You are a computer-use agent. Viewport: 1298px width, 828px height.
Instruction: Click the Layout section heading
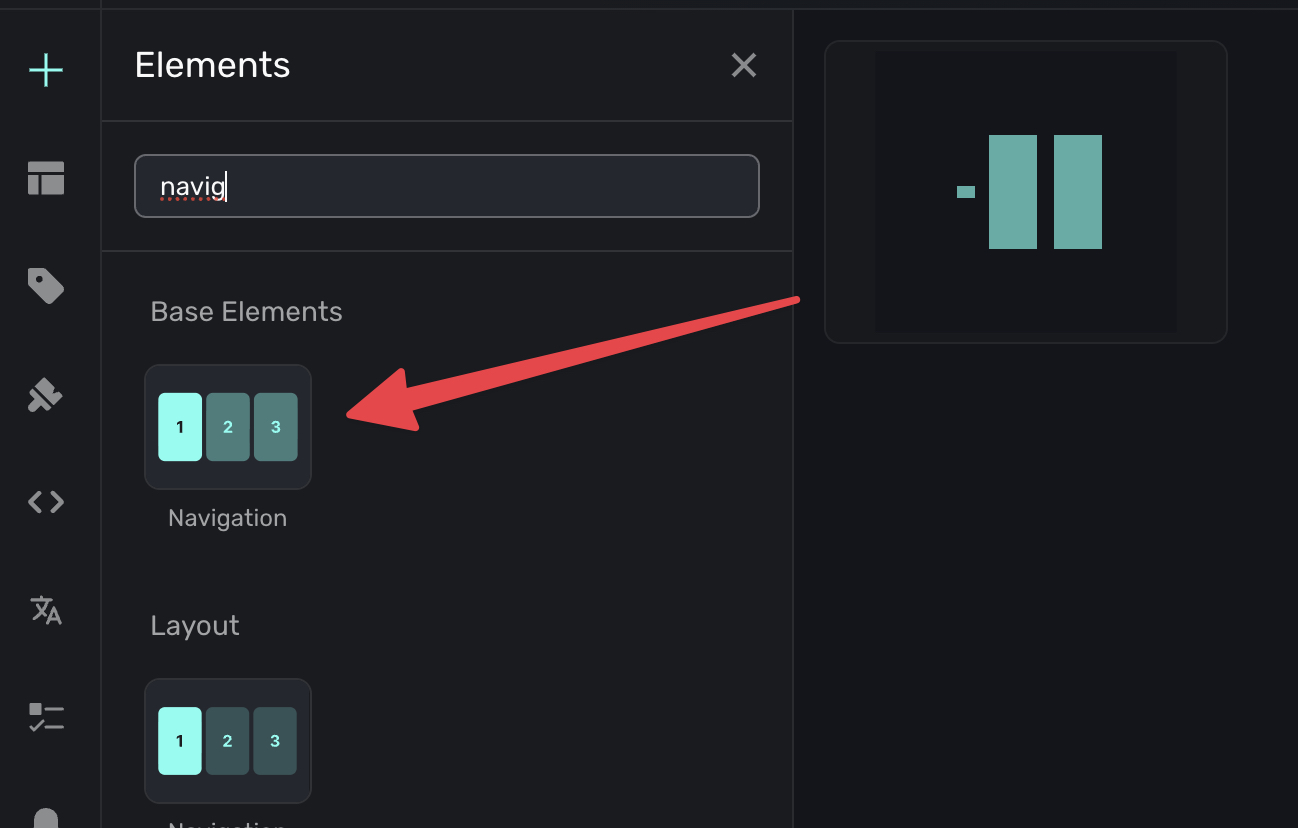195,626
